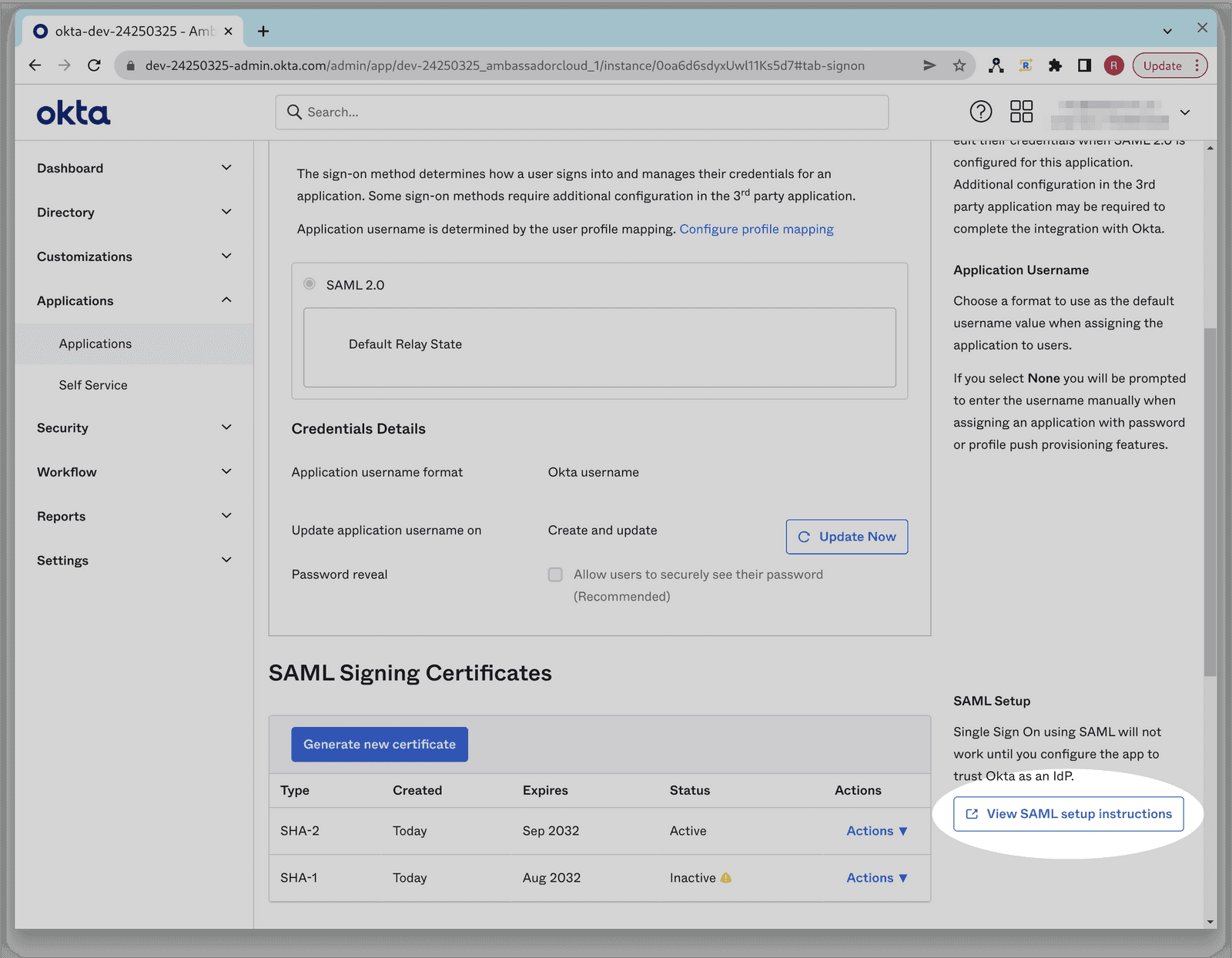Click the browser back arrow
The width and height of the screenshot is (1232, 958).
point(35,65)
